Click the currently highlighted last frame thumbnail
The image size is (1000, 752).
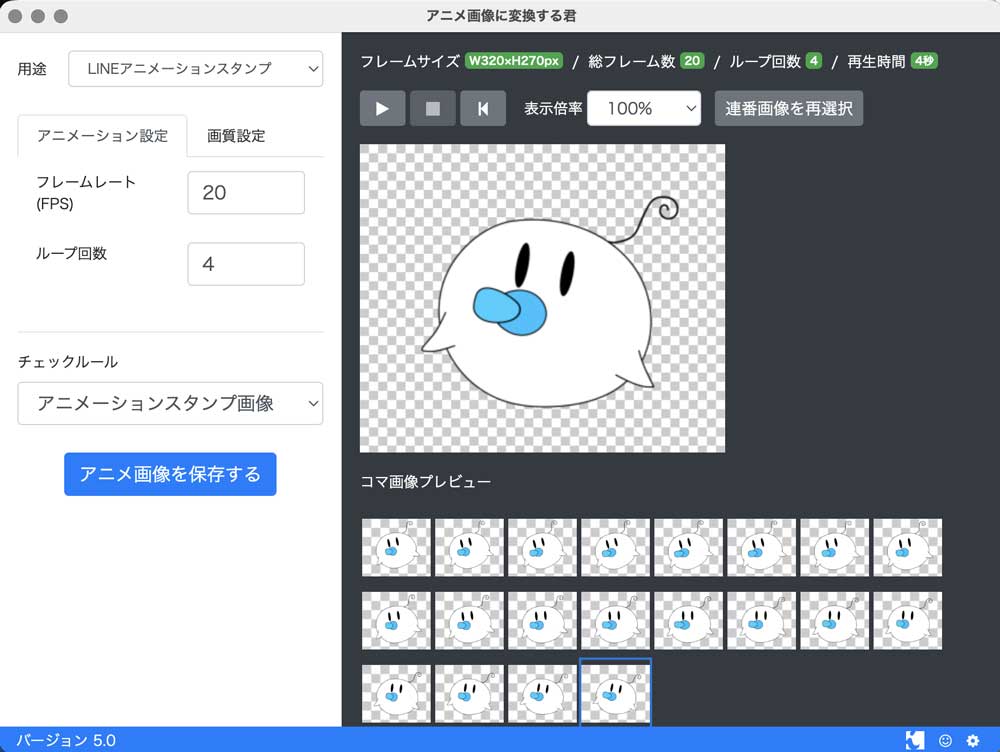615,692
